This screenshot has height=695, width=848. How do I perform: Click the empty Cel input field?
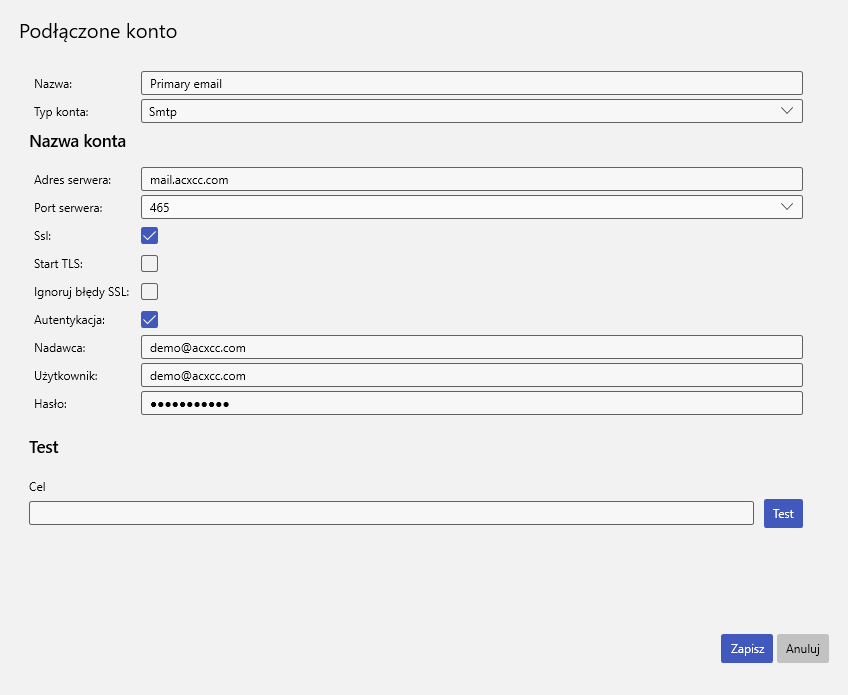(390, 513)
